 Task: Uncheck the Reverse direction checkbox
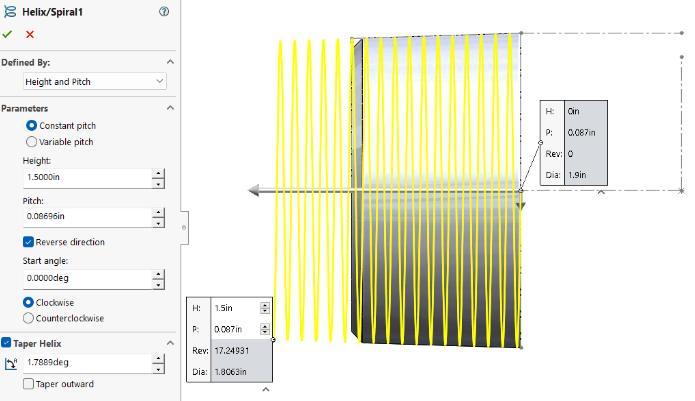pos(28,241)
